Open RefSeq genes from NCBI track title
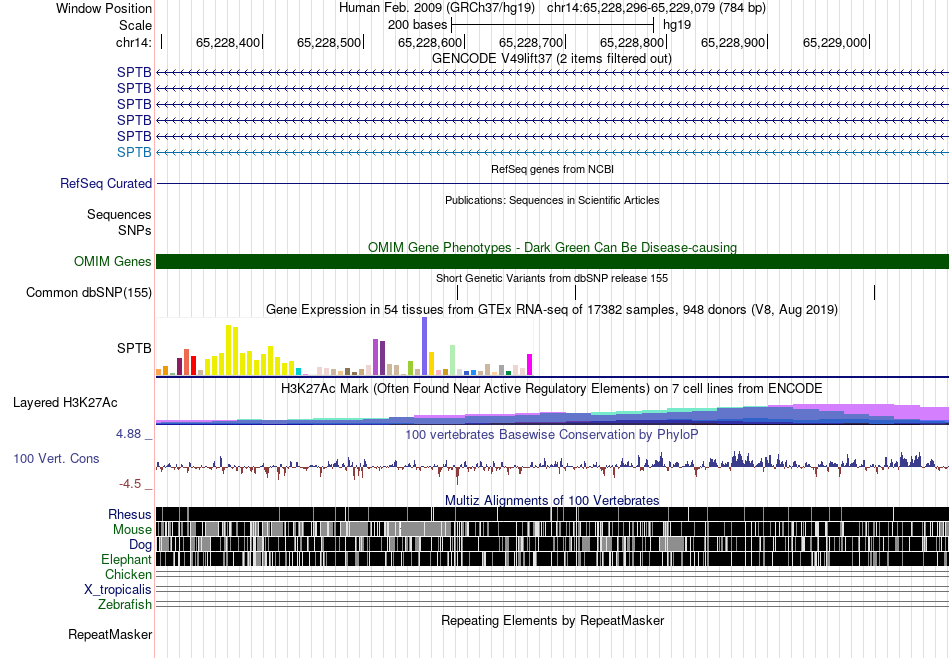The height and width of the screenshot is (658, 950). pos(552,169)
